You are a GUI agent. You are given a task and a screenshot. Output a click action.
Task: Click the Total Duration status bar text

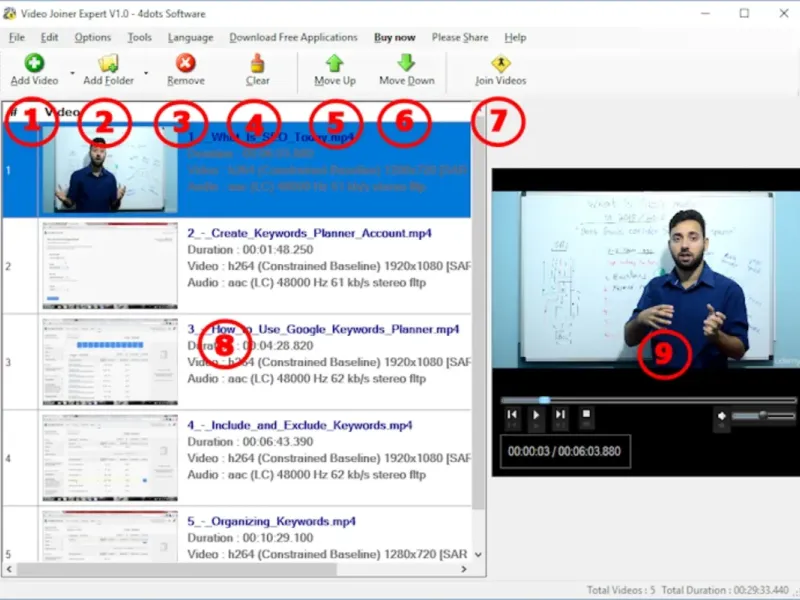tap(725, 590)
